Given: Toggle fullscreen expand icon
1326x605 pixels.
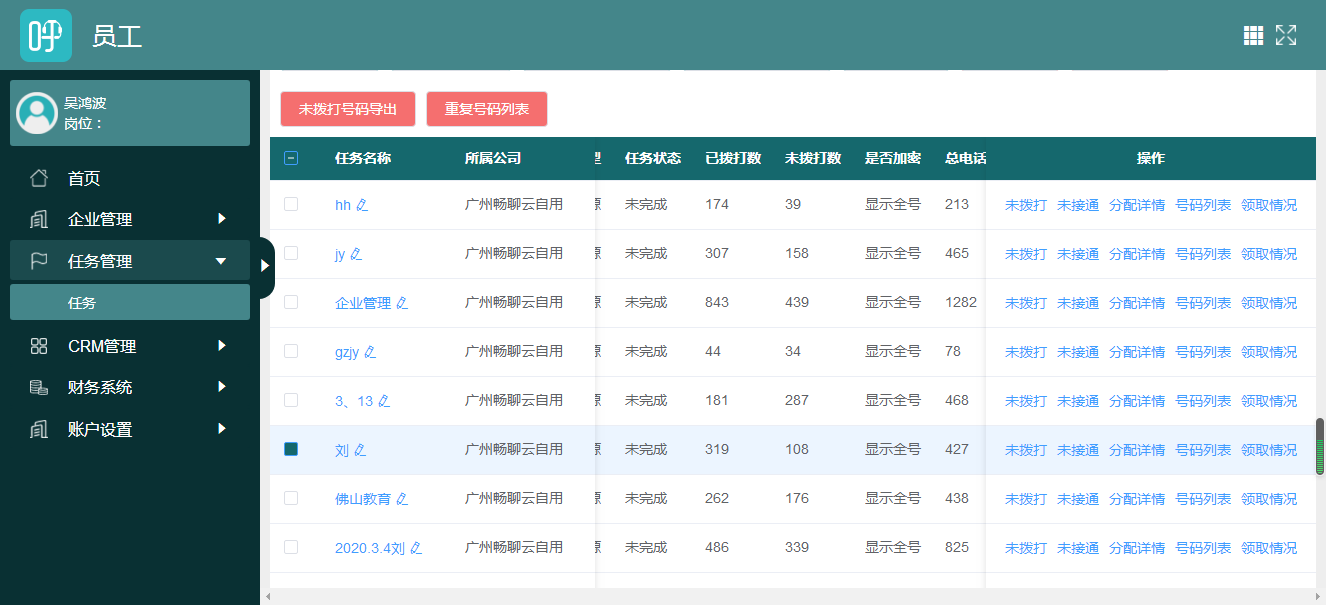Looking at the screenshot, I should [x=1286, y=36].
